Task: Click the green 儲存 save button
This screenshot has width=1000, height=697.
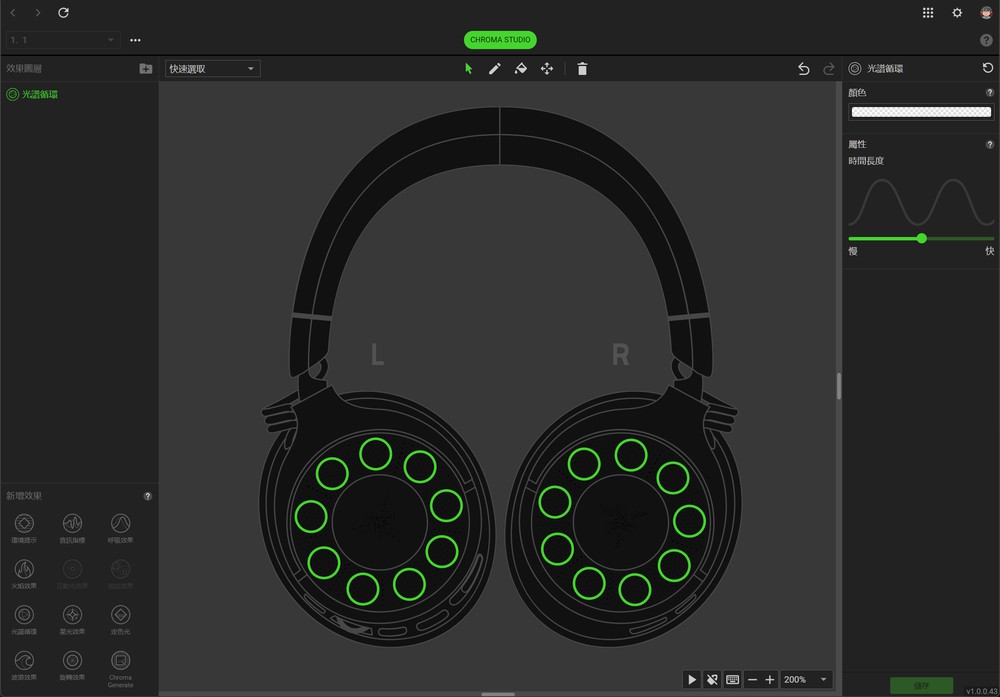Action: tap(922, 686)
